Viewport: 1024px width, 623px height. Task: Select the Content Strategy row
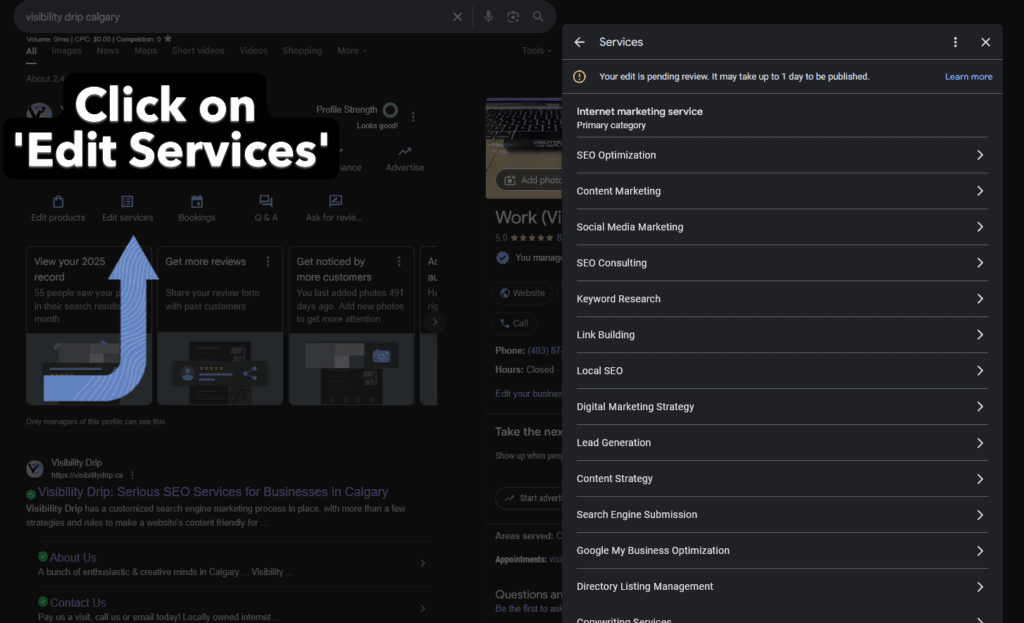(782, 479)
